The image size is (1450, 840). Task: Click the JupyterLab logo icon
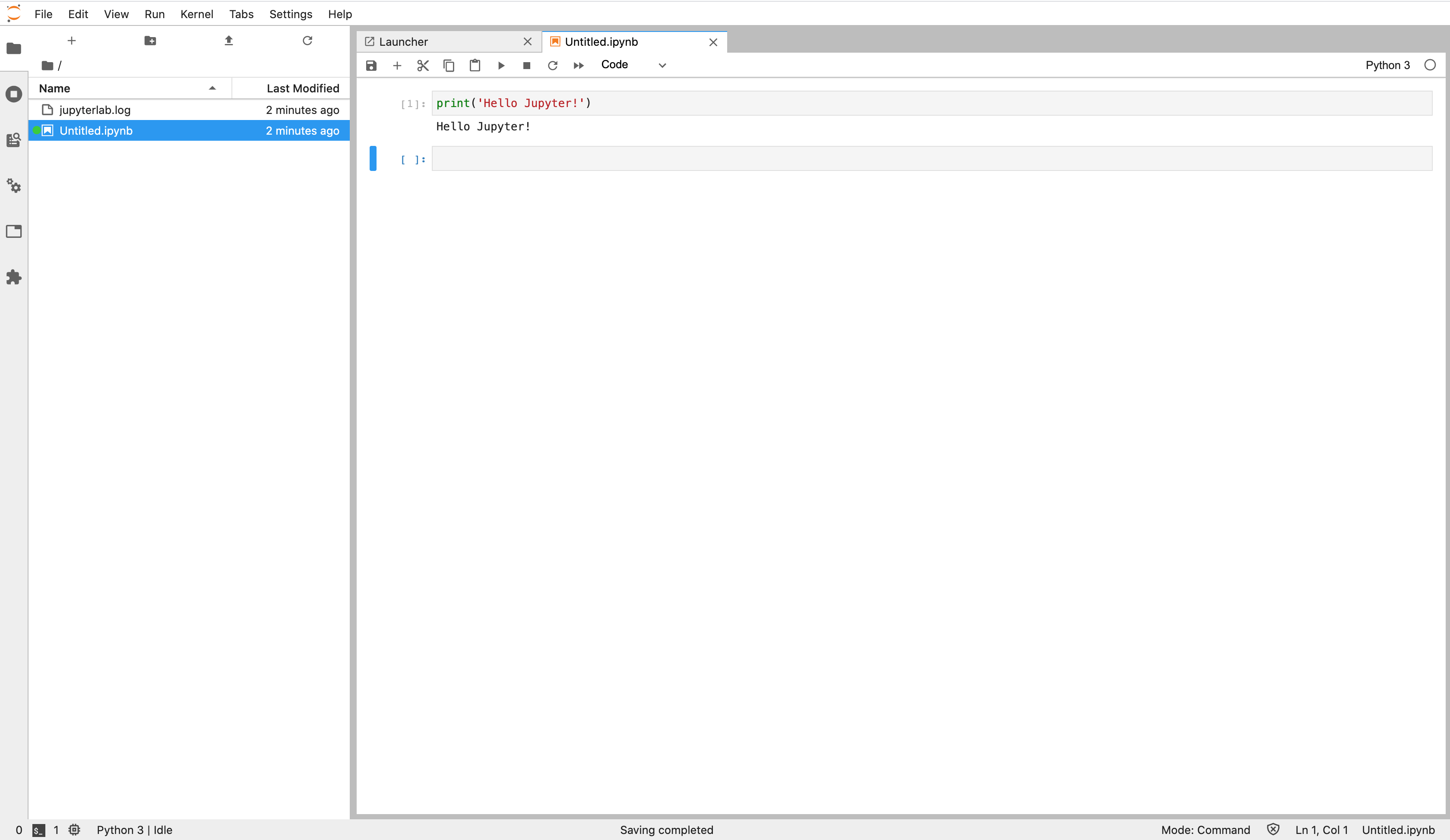coord(14,13)
